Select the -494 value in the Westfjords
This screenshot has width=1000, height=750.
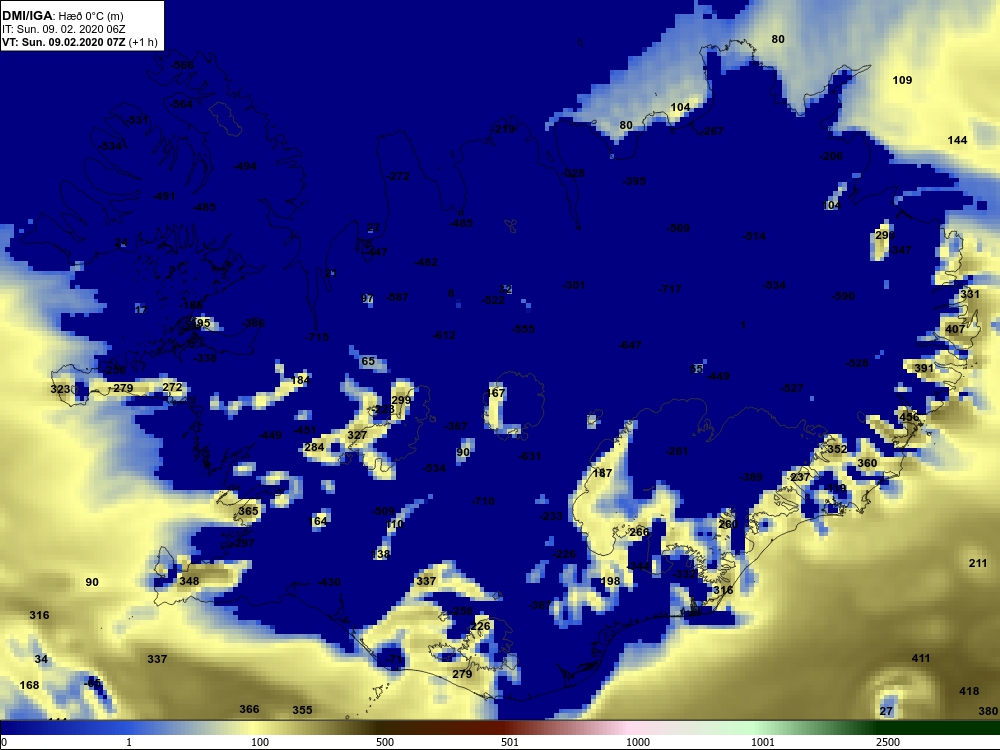244,166
